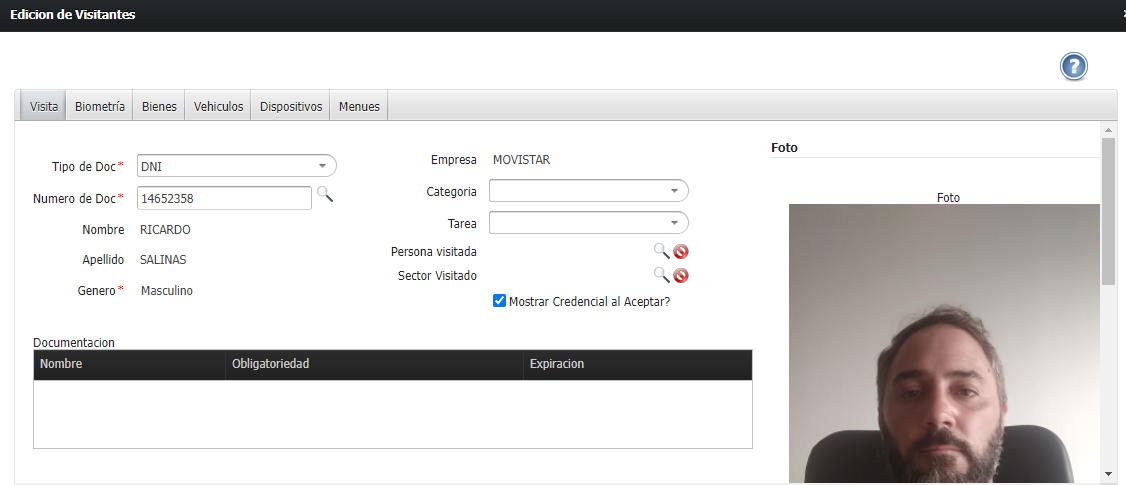Open the Tipo de Doc dropdown
Image resolution: width=1126 pixels, height=485 pixels.
tap(322, 166)
